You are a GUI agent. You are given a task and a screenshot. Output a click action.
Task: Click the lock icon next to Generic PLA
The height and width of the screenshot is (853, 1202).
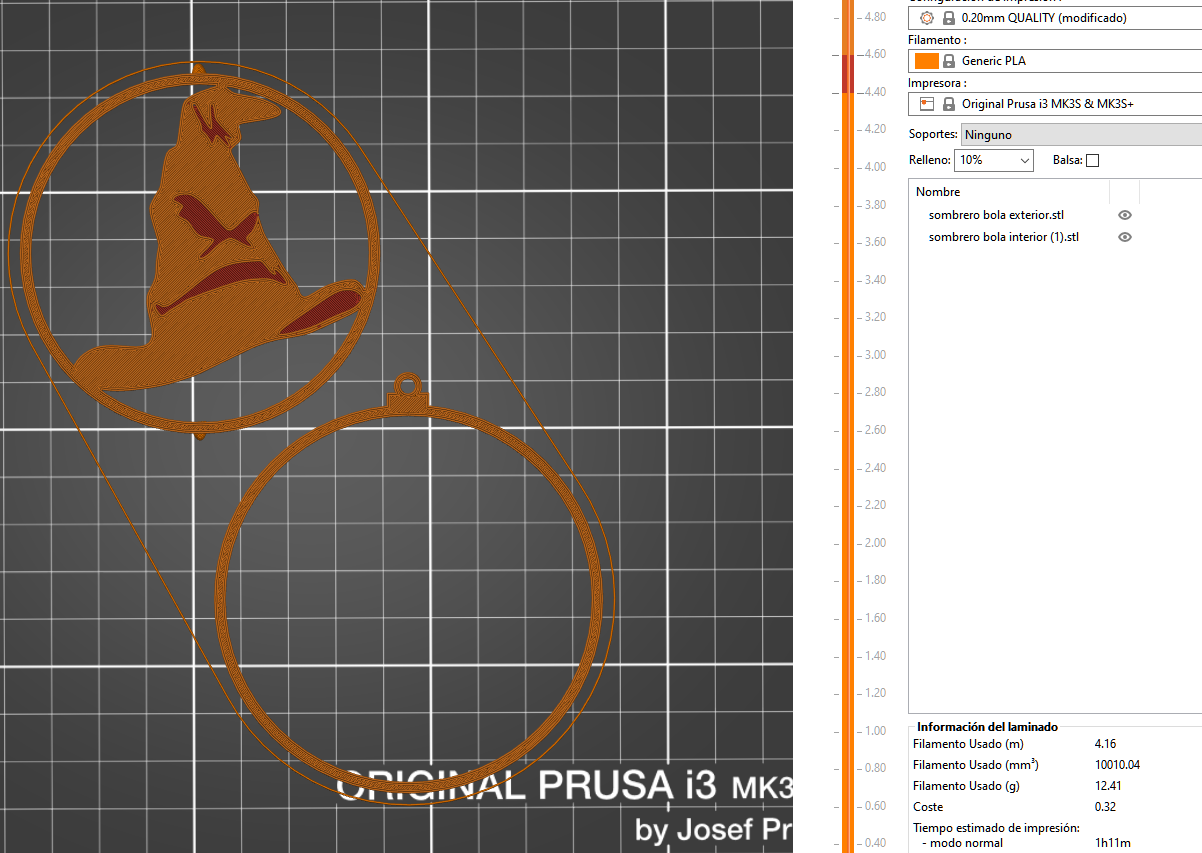point(948,61)
